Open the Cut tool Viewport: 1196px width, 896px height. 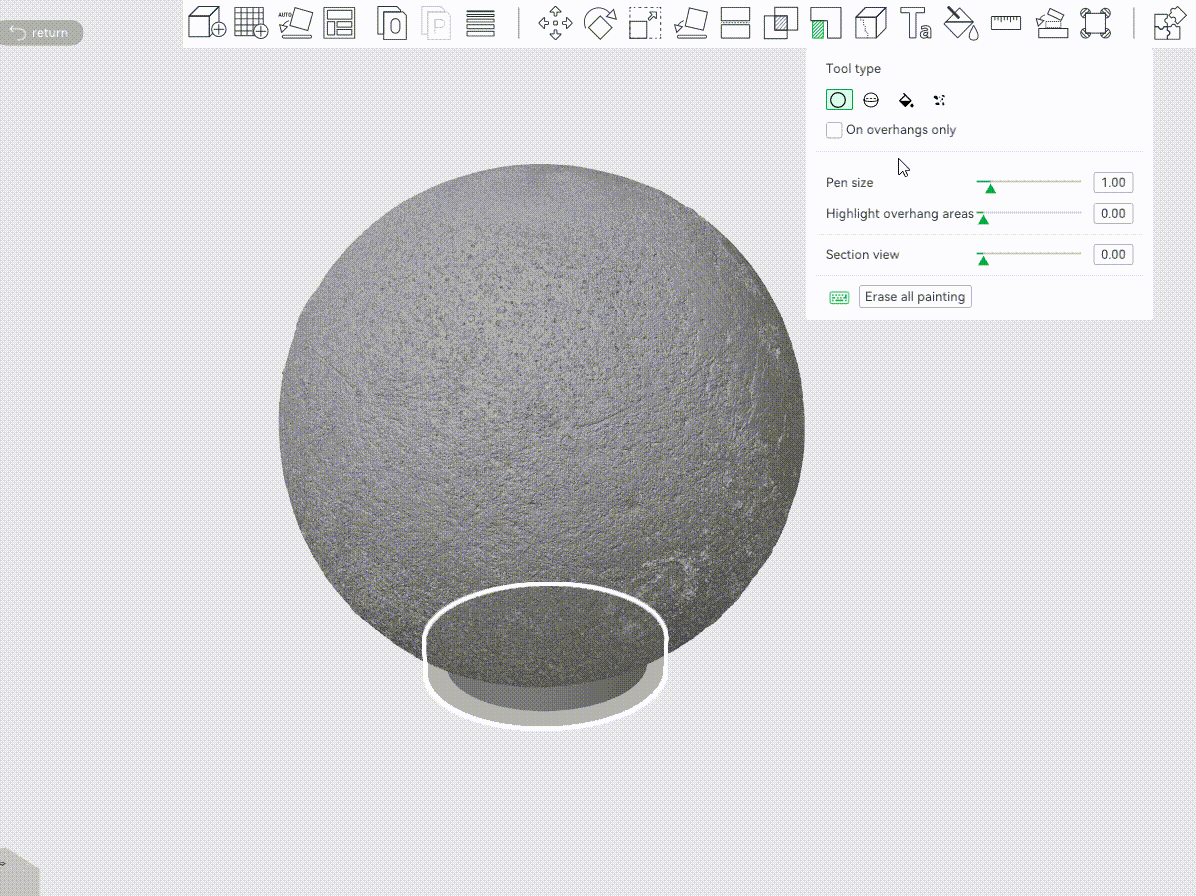click(x=735, y=23)
